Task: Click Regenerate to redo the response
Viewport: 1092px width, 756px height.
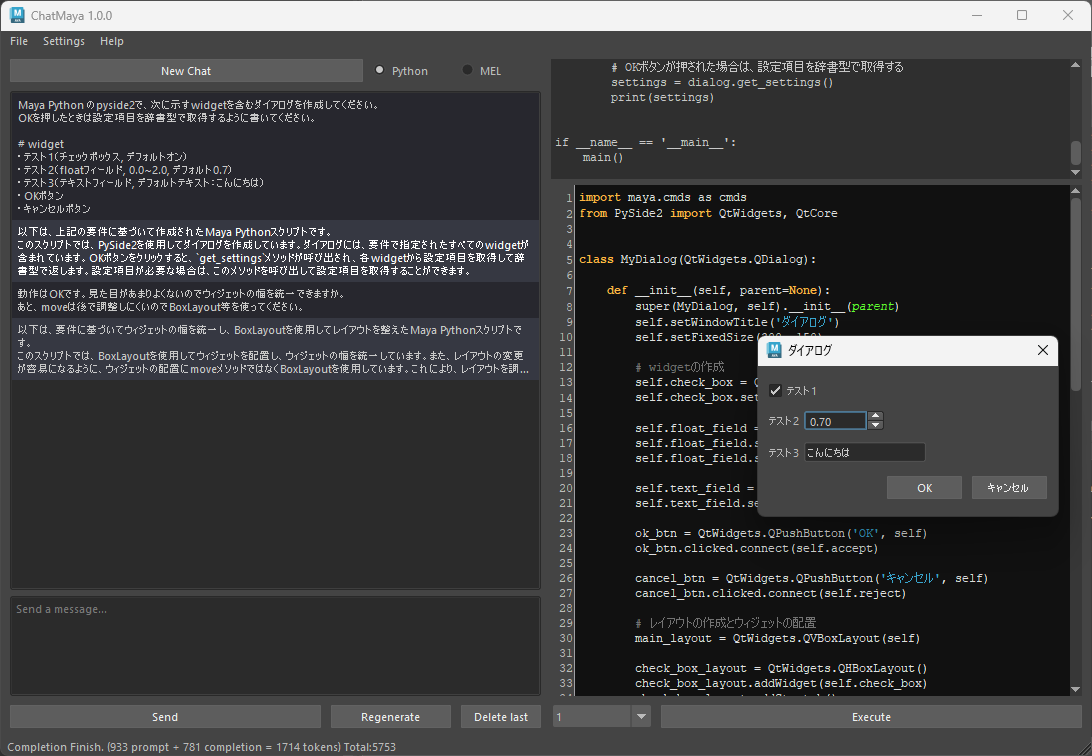Action: click(390, 717)
